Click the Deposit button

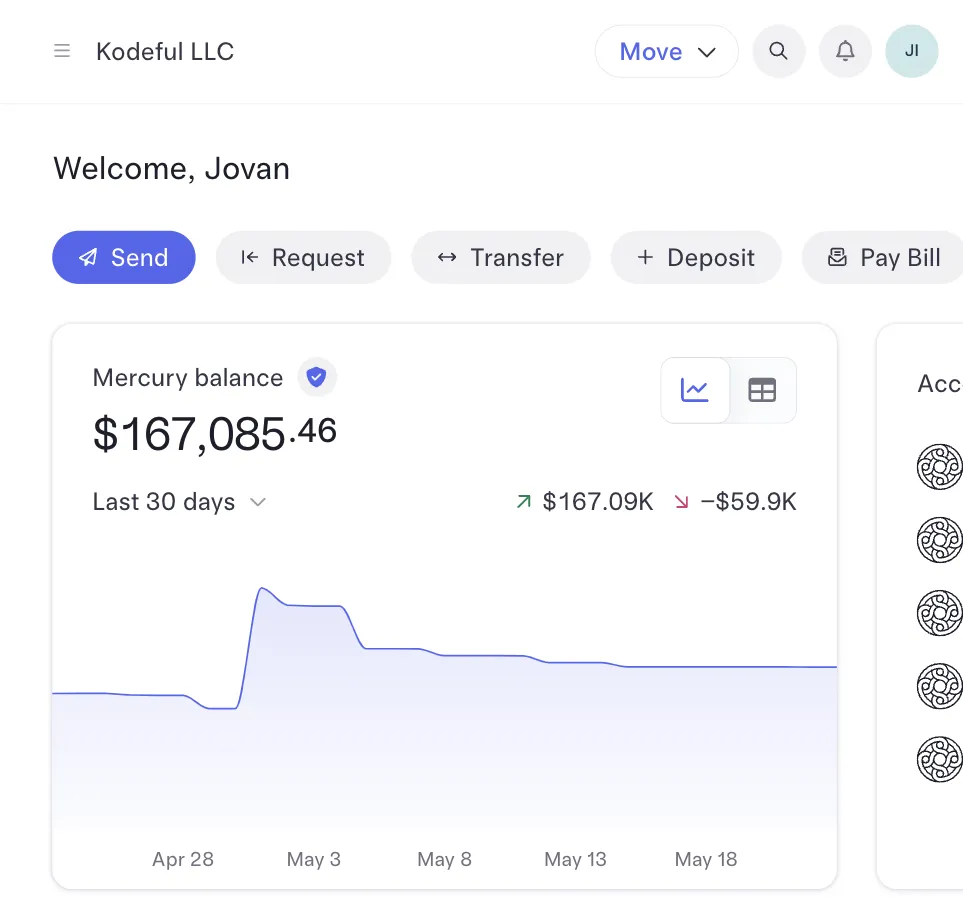point(696,257)
